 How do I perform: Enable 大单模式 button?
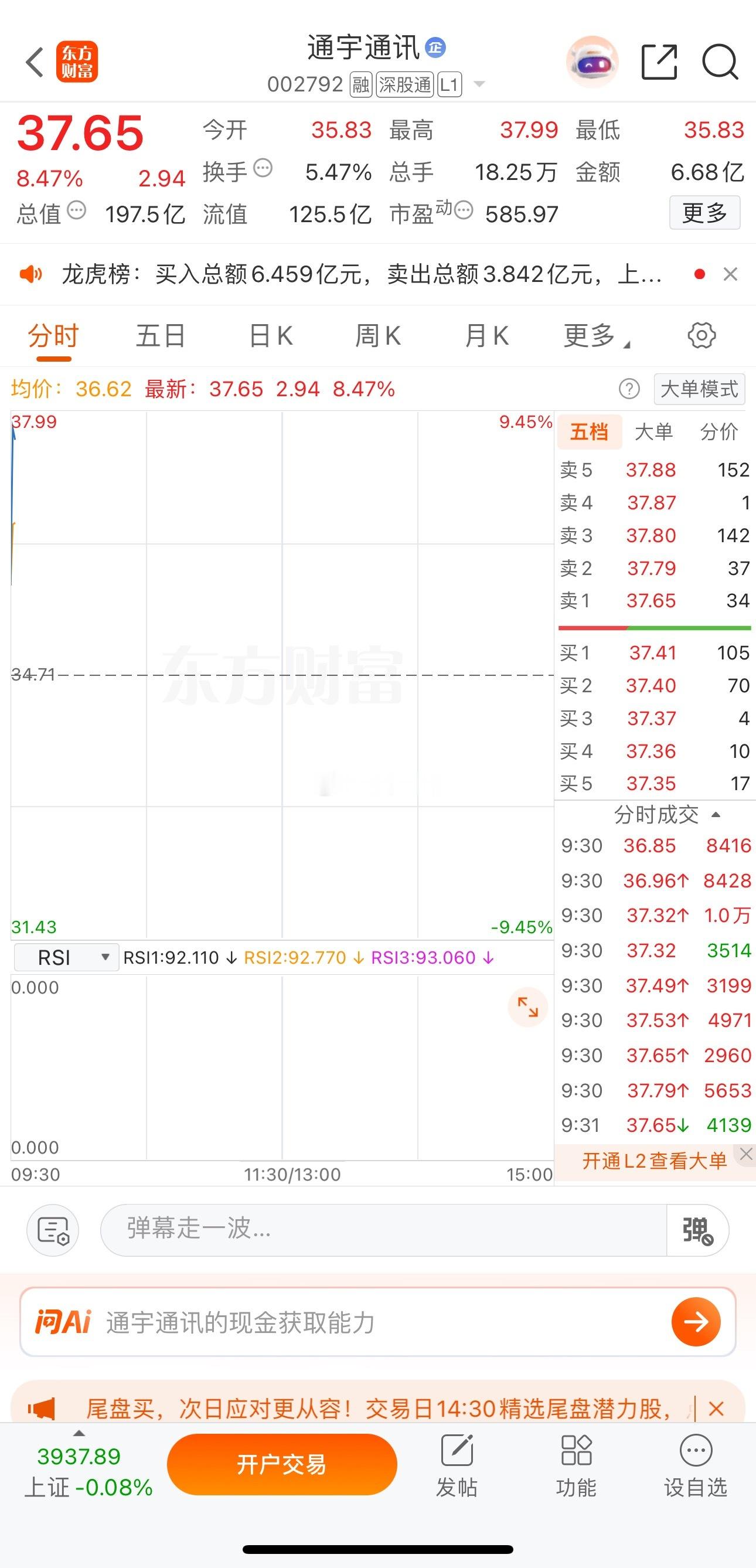699,389
